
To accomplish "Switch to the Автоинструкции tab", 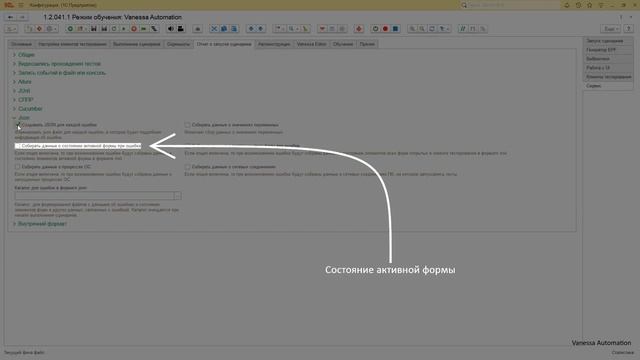I will 274,44.
